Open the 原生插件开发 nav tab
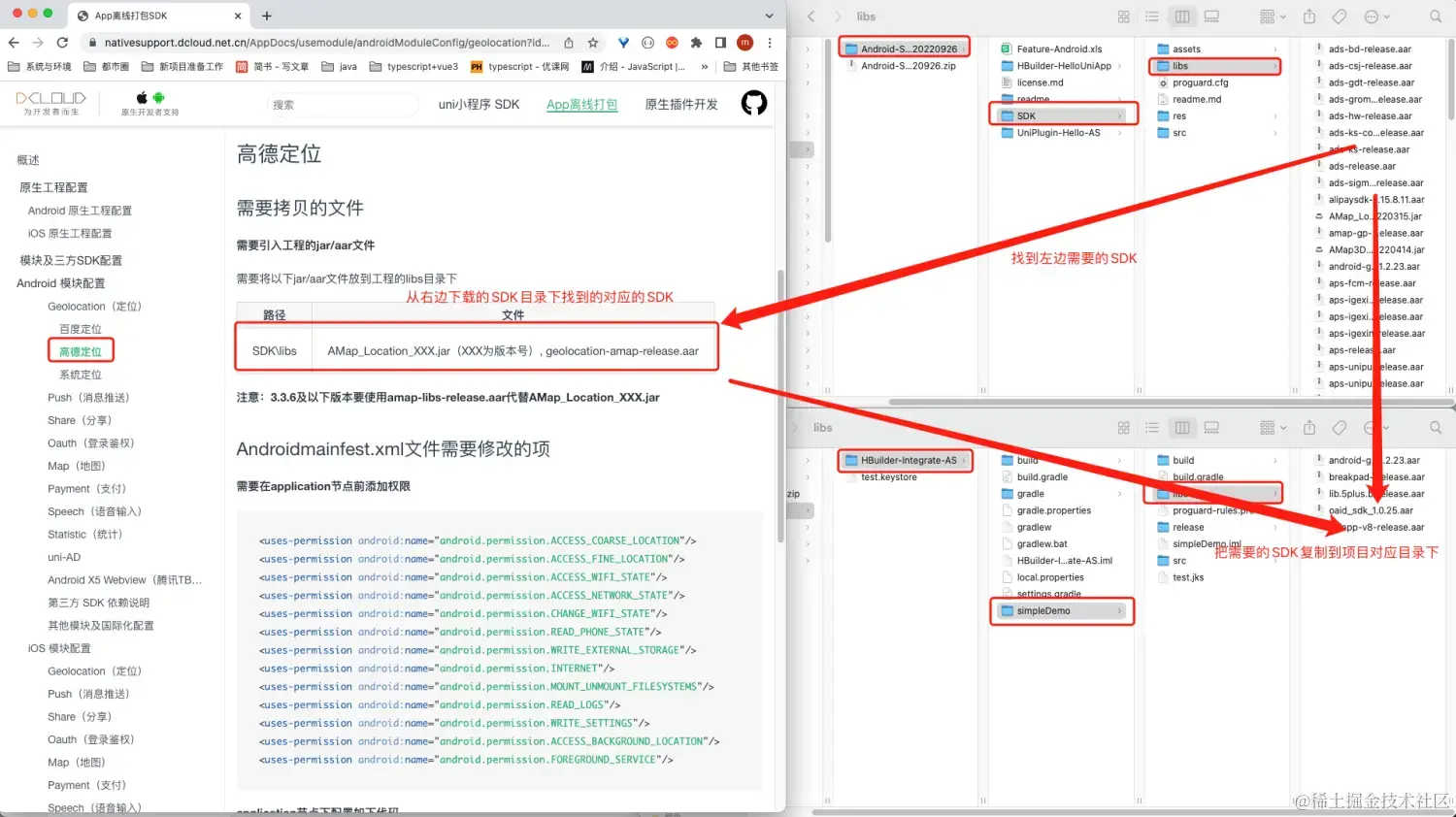Image resolution: width=1456 pixels, height=817 pixels. 681,104
